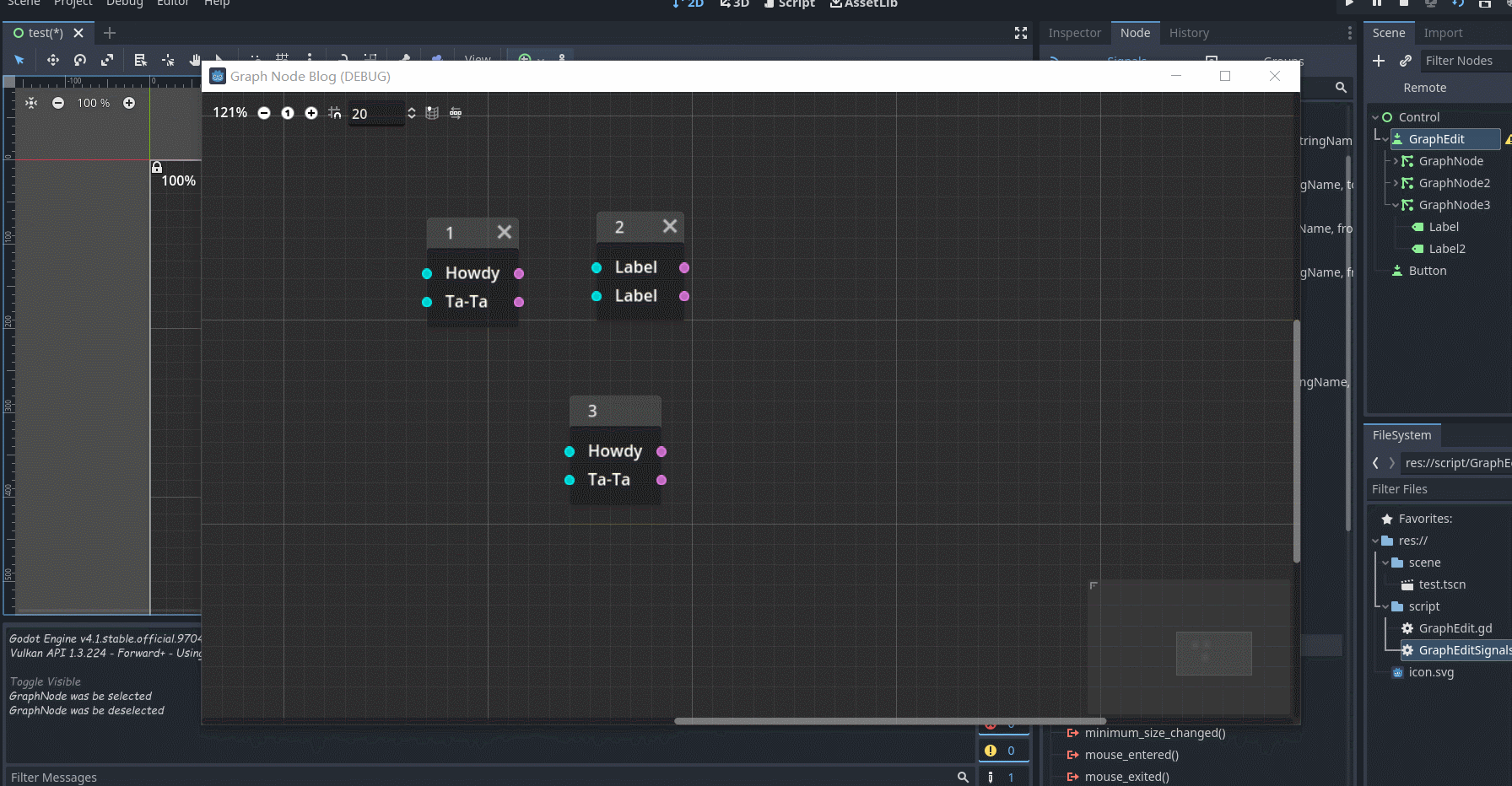Select the Rotate tool in the 2D toolbar
The width and height of the screenshot is (1512, 786).
pyautogui.click(x=79, y=60)
